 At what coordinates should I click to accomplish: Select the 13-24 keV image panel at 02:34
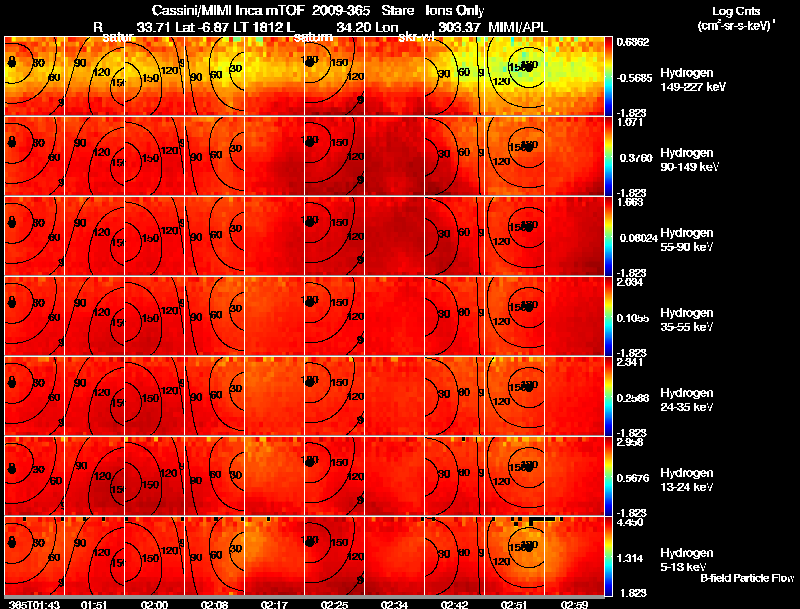pos(394,476)
